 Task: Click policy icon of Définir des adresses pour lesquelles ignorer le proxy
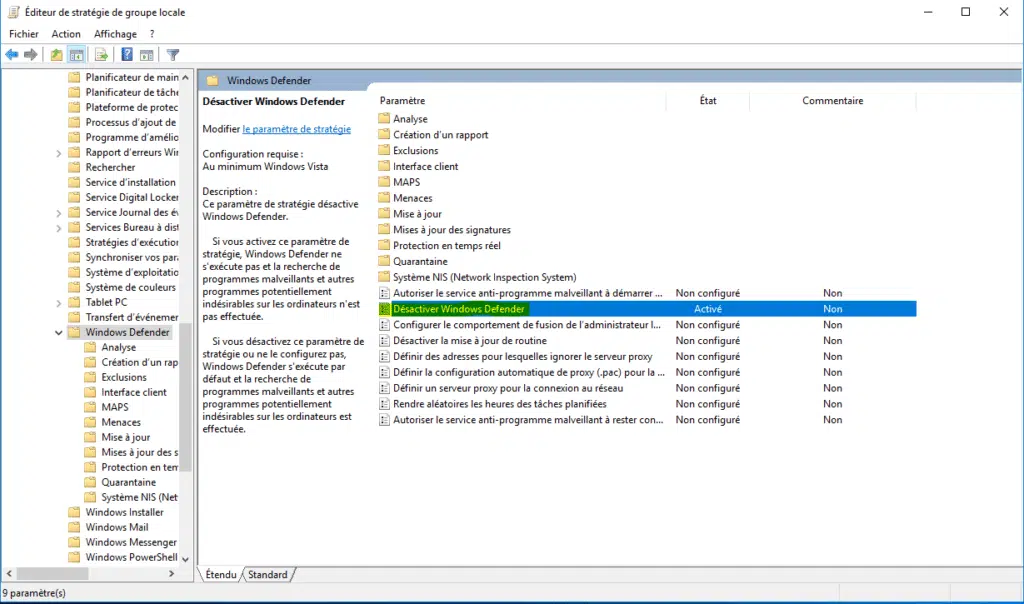(384, 356)
